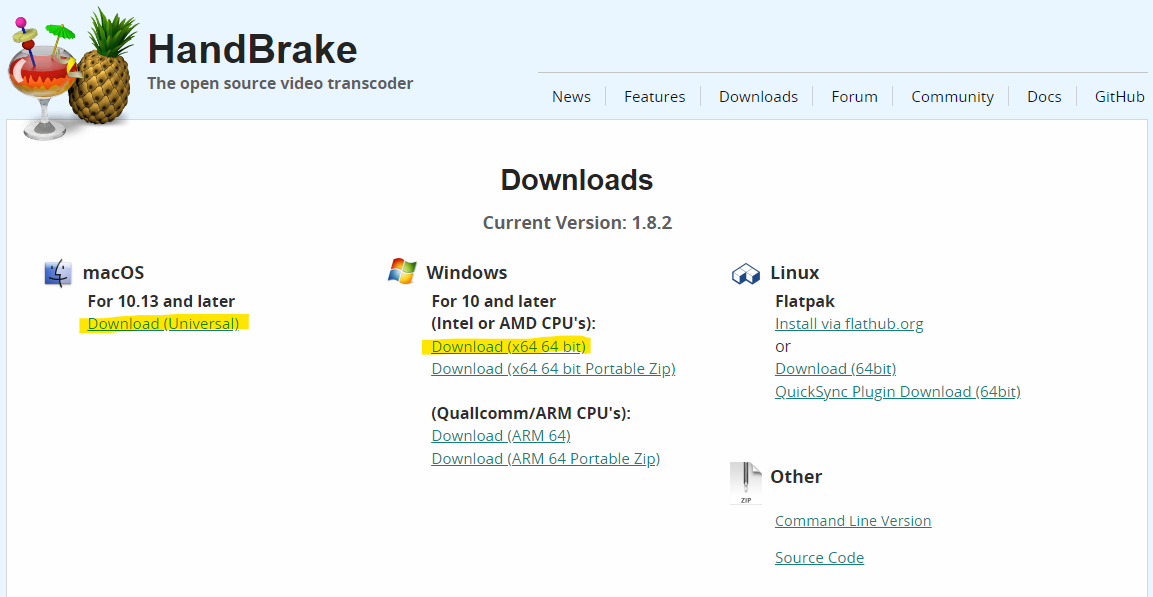Click the macOS section heading

coord(113,273)
